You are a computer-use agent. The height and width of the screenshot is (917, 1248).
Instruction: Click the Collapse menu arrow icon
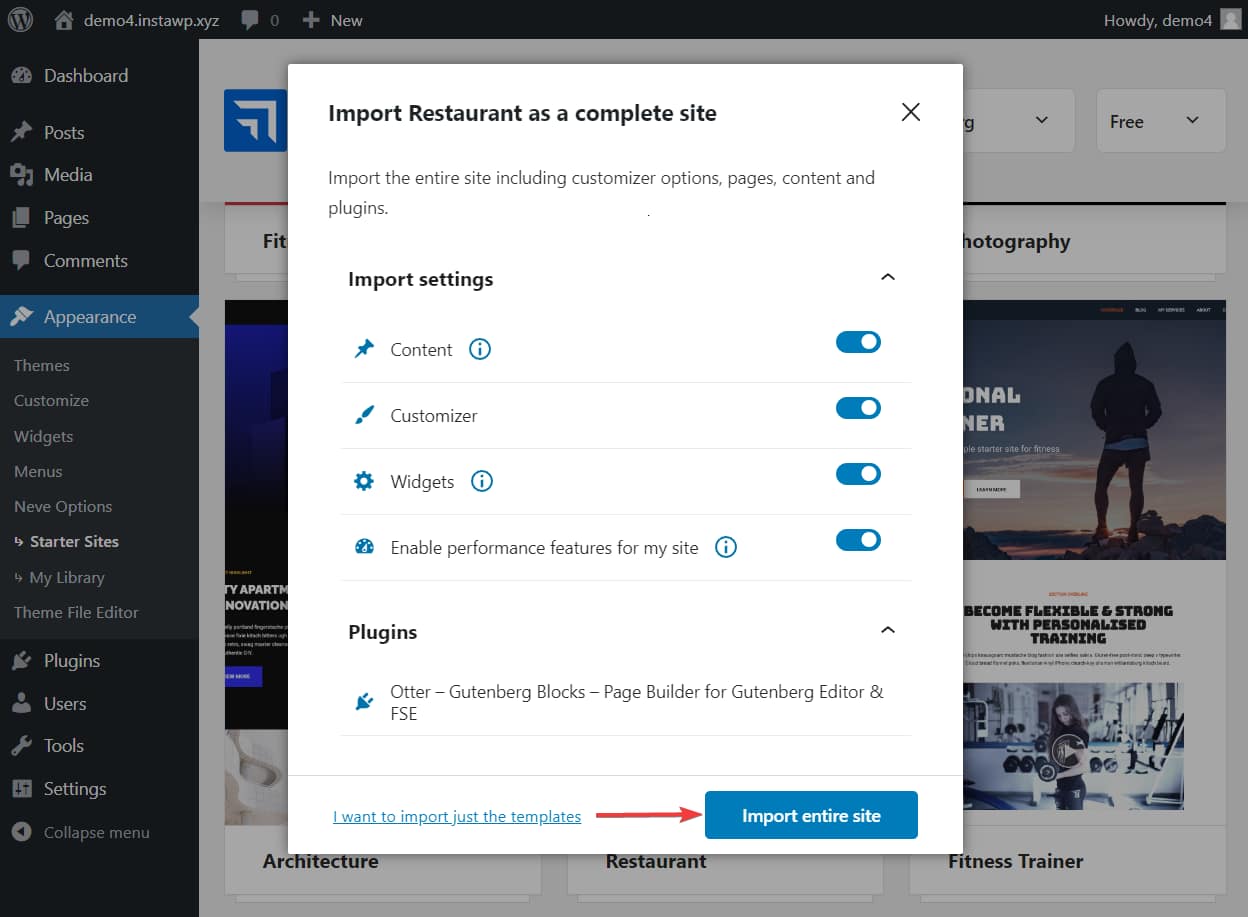(21, 832)
